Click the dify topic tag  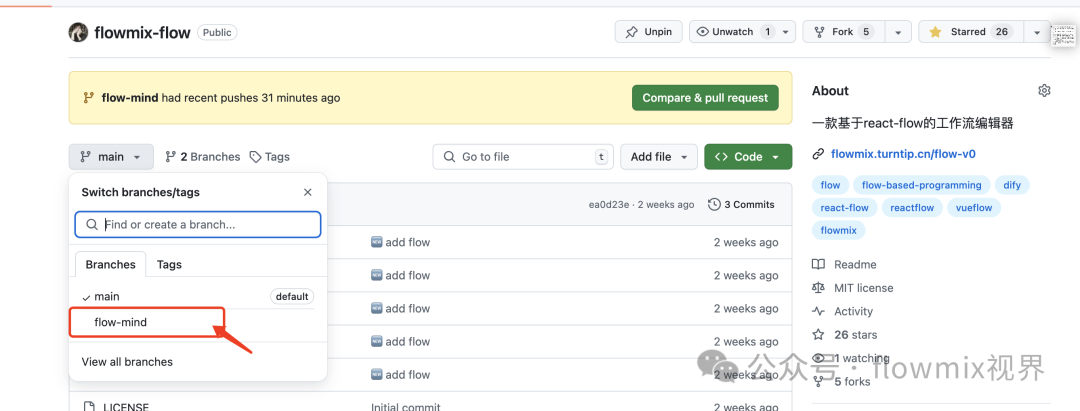pyautogui.click(x=1012, y=185)
